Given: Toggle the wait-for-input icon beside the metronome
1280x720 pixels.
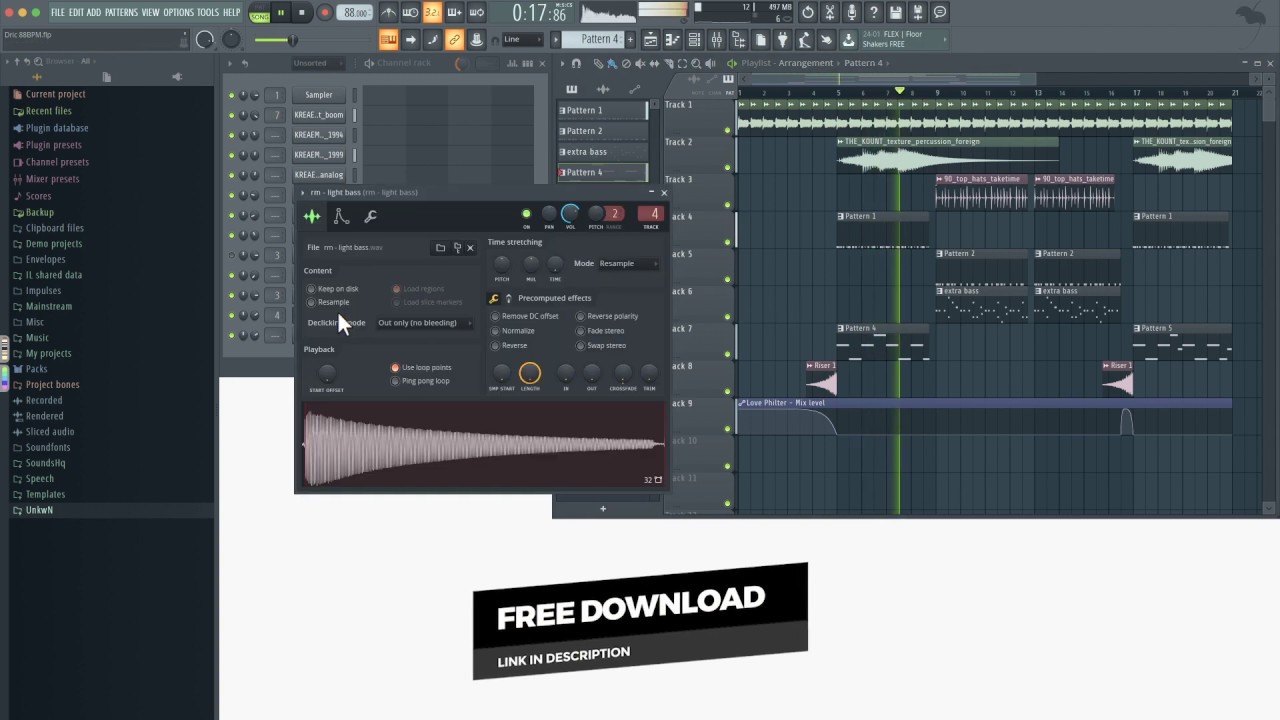Looking at the screenshot, I should [410, 13].
